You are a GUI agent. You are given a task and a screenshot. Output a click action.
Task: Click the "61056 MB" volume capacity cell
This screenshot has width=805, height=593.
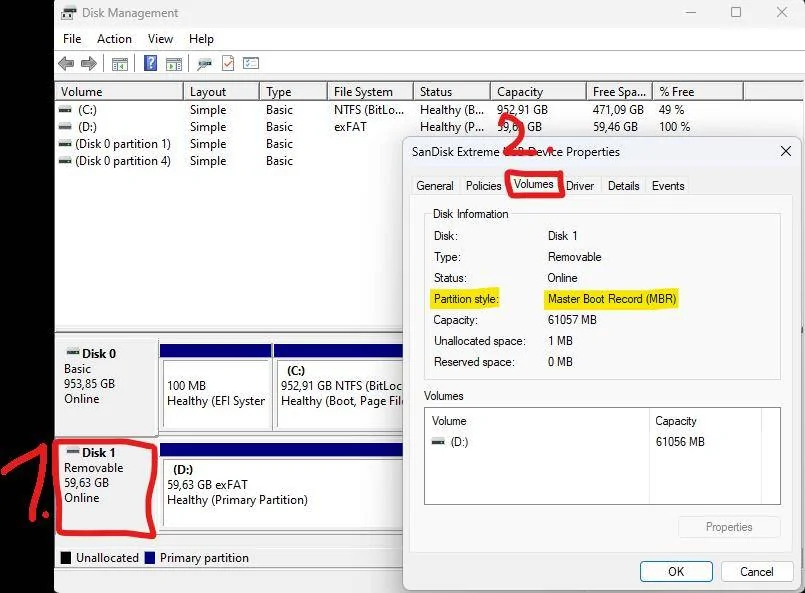[x=680, y=442]
